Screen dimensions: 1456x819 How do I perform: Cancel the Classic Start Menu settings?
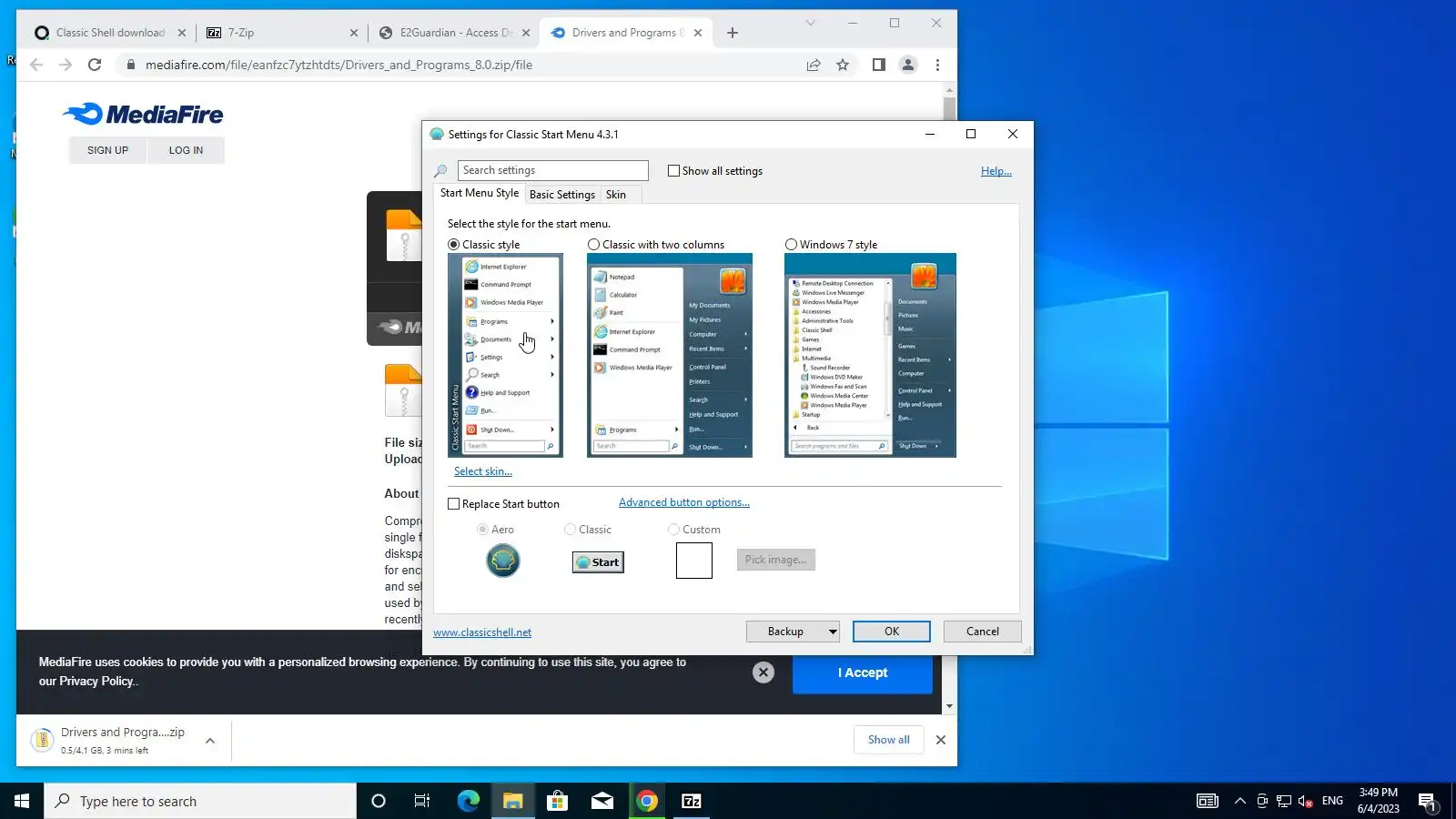coord(983,632)
